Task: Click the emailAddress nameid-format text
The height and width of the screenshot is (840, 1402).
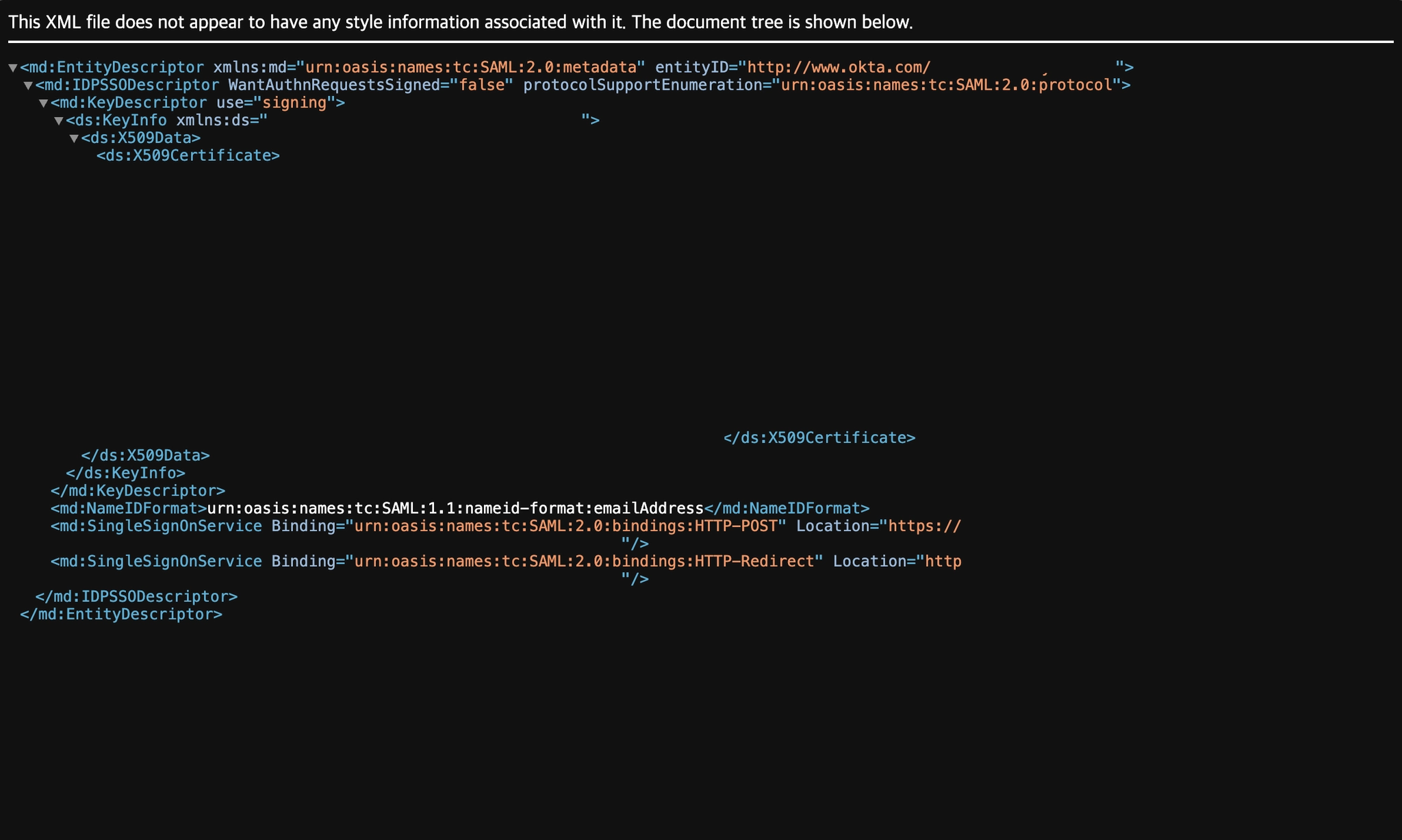Action: click(x=455, y=508)
